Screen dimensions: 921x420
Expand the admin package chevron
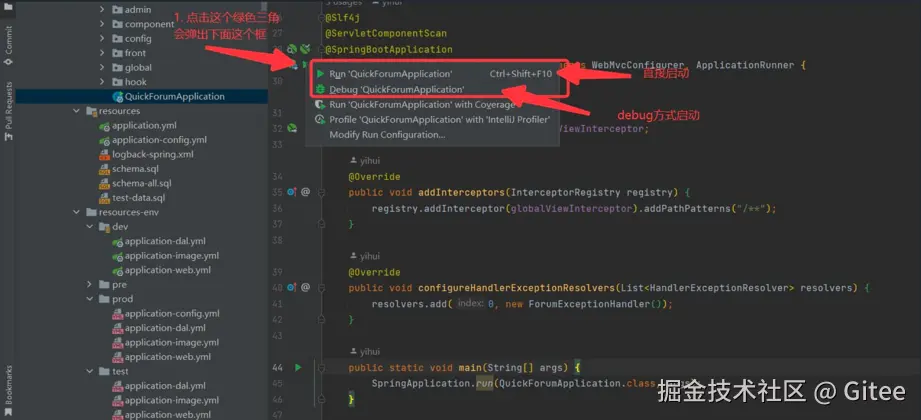coord(102,9)
